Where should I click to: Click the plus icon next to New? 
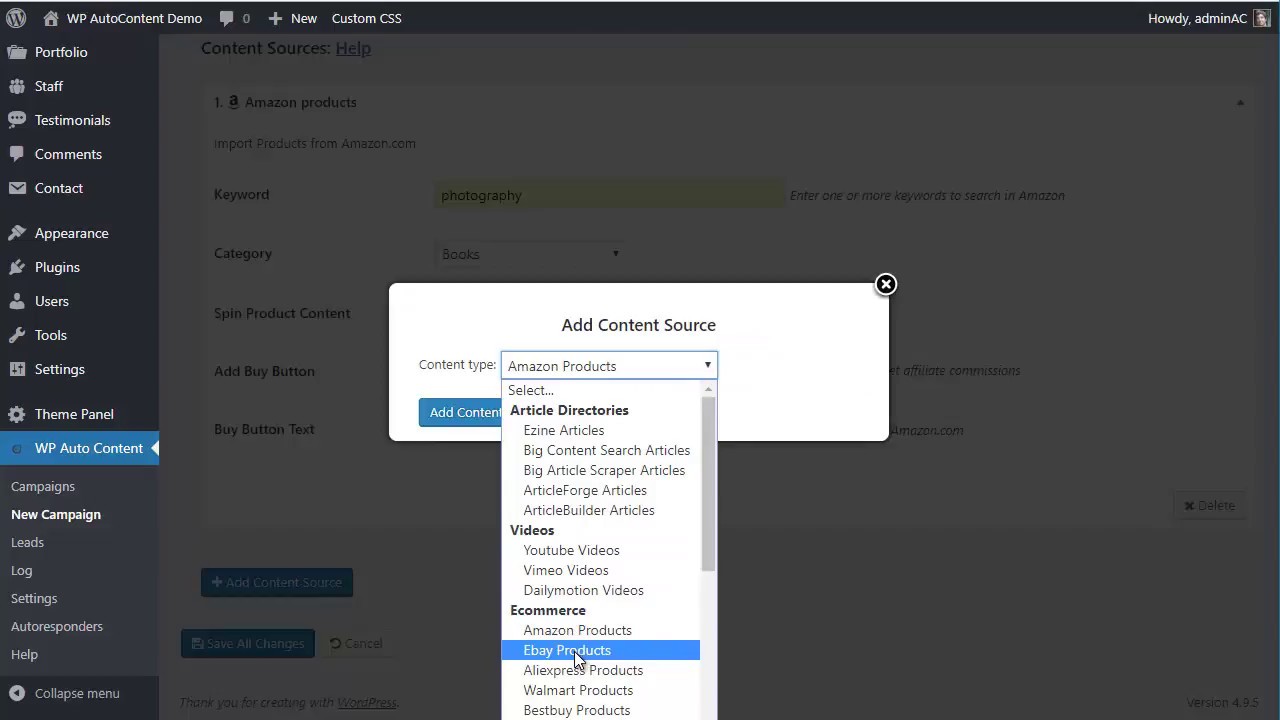coord(275,18)
